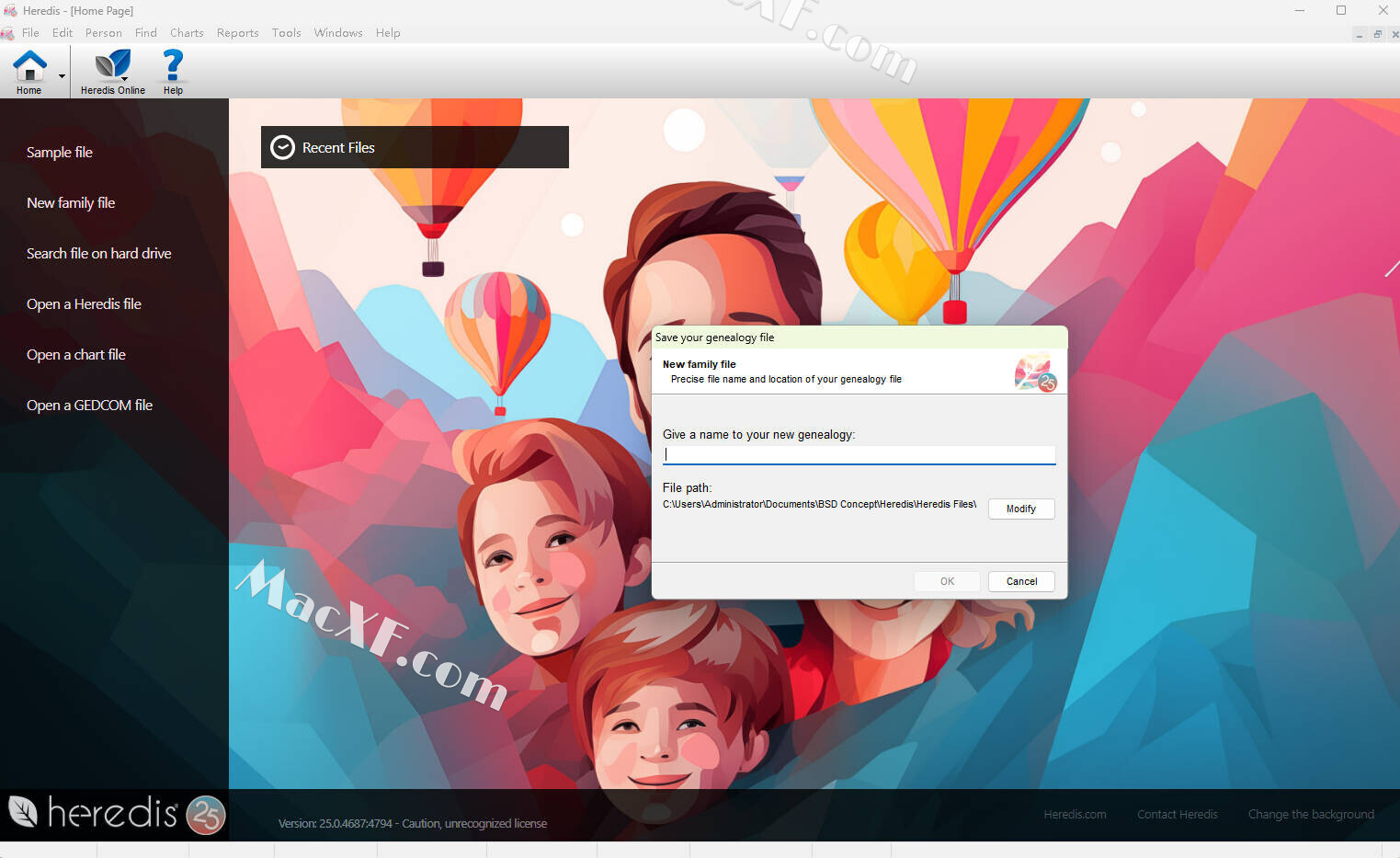
Task: Click the Recent Files clock icon
Action: tap(282, 147)
